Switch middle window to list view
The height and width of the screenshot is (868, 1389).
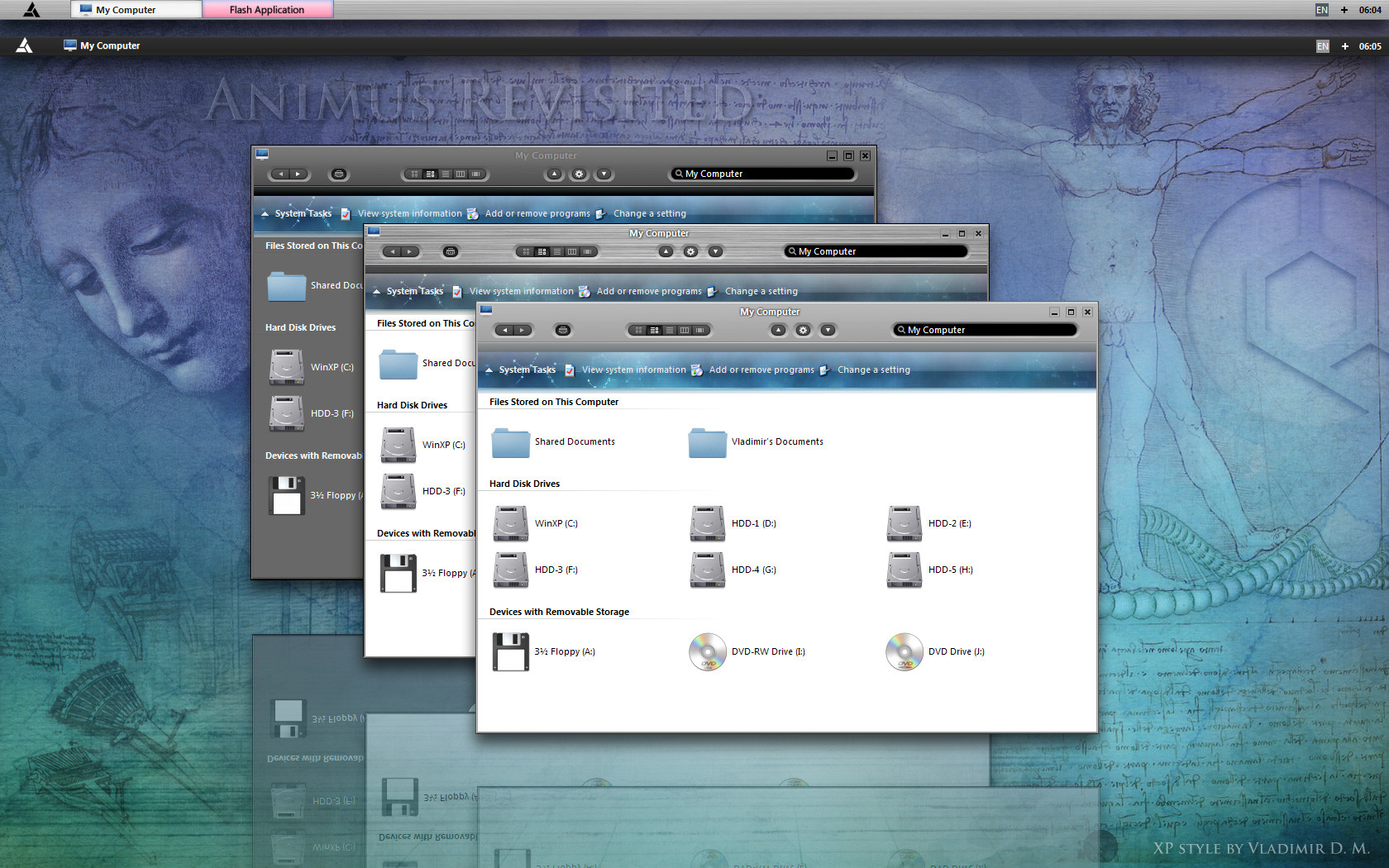pos(557,251)
